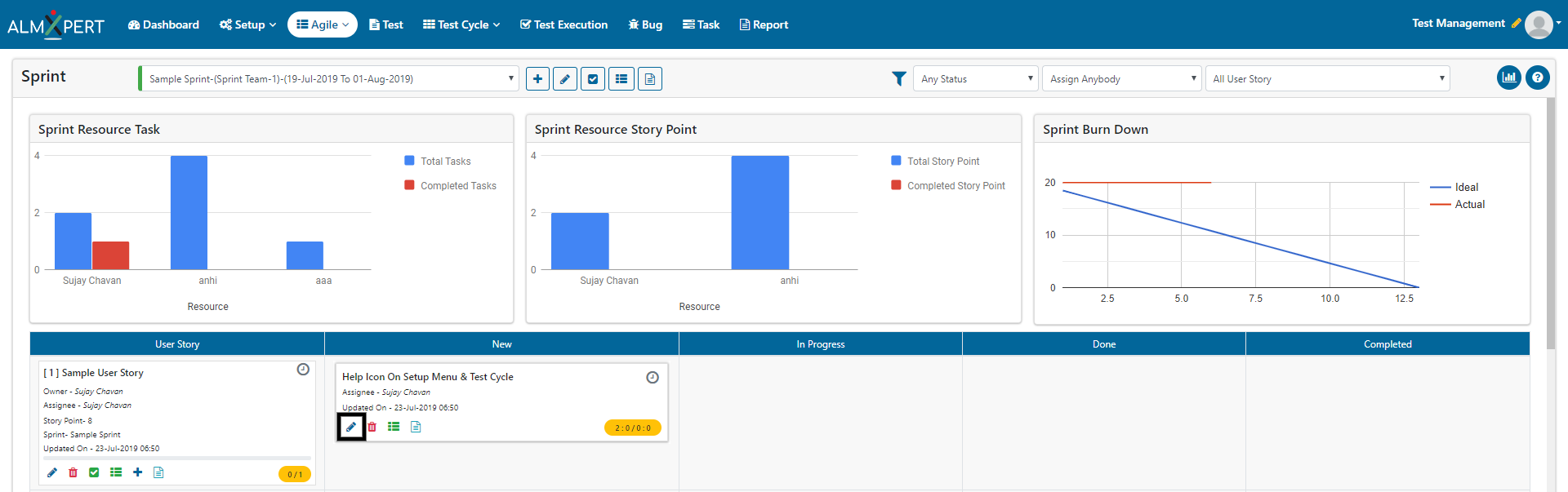
Task: Click the pencil next to Test Management
Action: [x=1517, y=24]
